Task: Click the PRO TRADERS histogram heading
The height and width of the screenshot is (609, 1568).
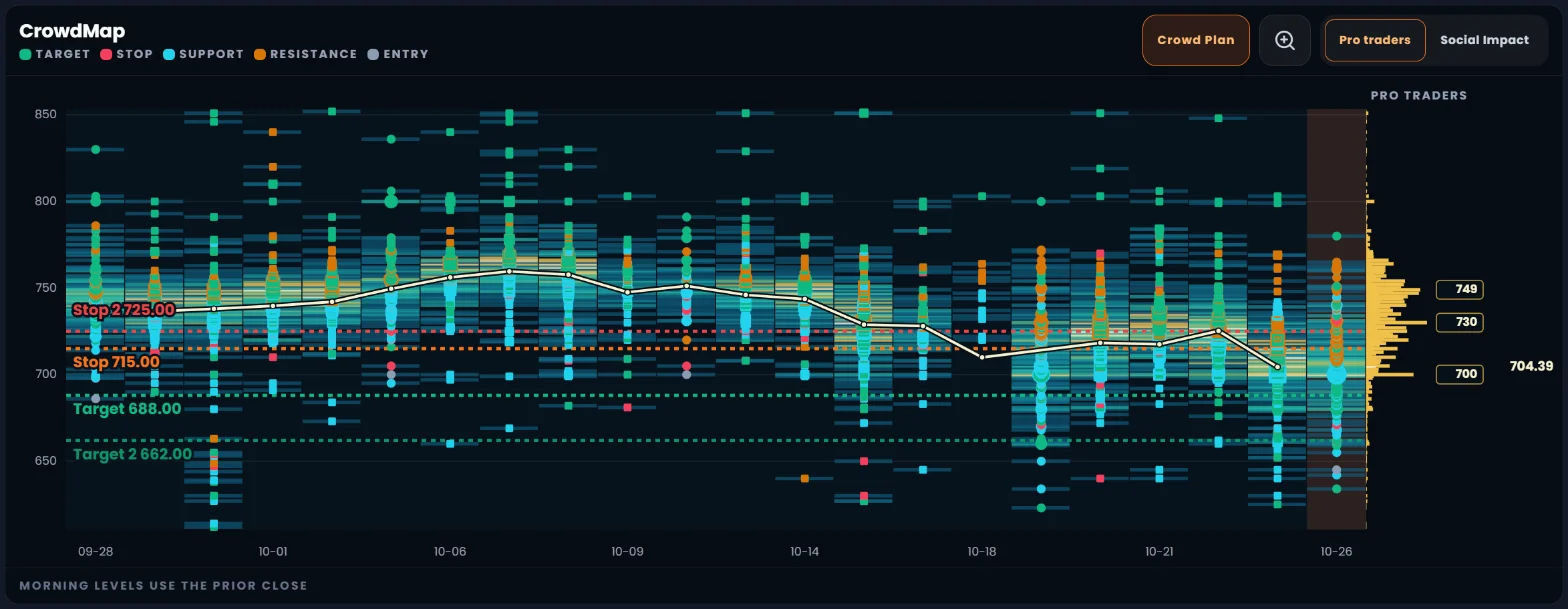Action: click(x=1418, y=95)
